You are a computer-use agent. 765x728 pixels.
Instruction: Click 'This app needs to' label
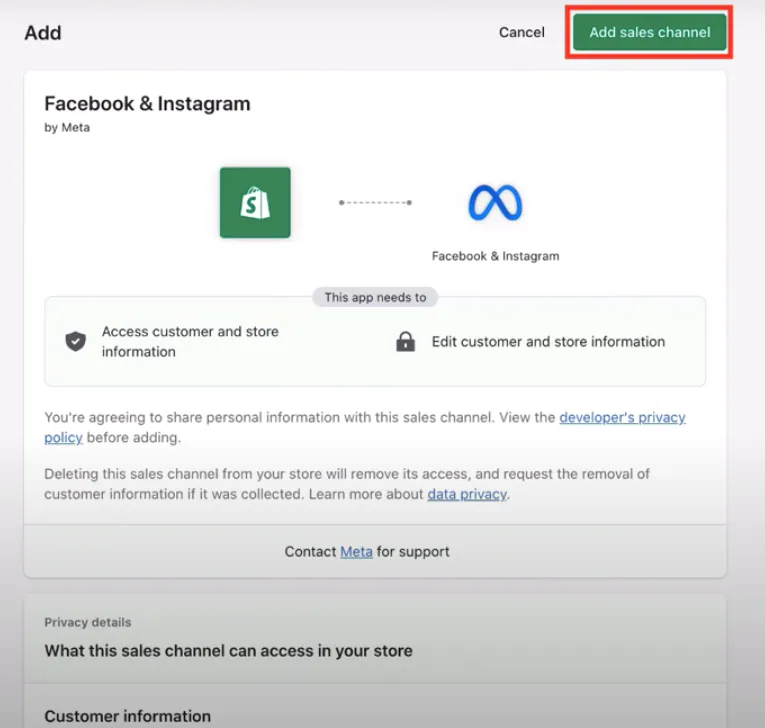pyautogui.click(x=375, y=297)
